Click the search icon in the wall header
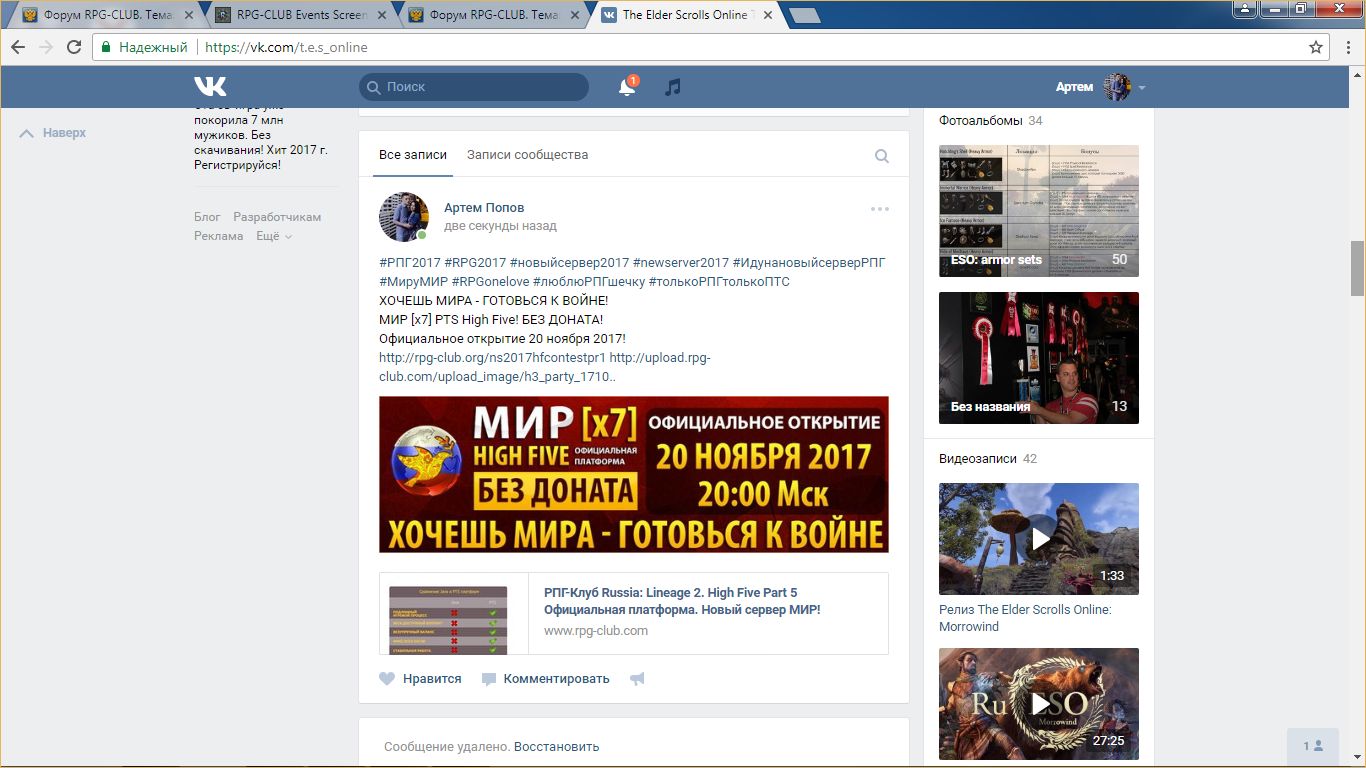Screen dimensions: 1366x768 click(x=882, y=156)
